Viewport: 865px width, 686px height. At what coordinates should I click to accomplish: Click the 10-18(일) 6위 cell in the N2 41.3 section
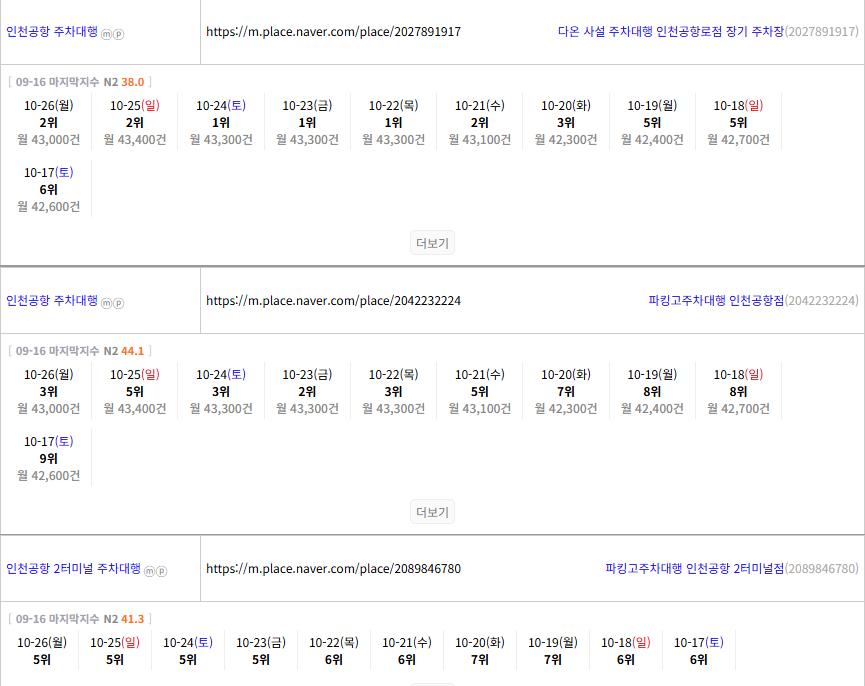(626, 651)
